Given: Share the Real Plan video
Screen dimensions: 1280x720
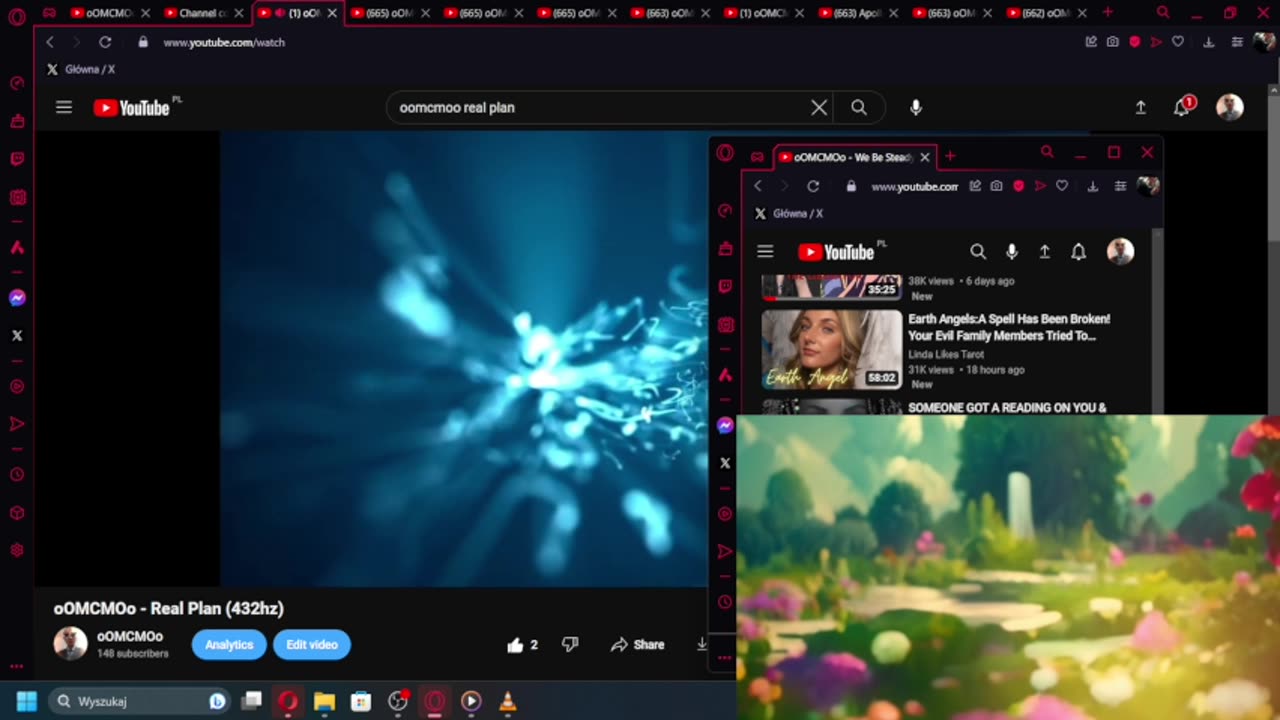Looking at the screenshot, I should [638, 645].
